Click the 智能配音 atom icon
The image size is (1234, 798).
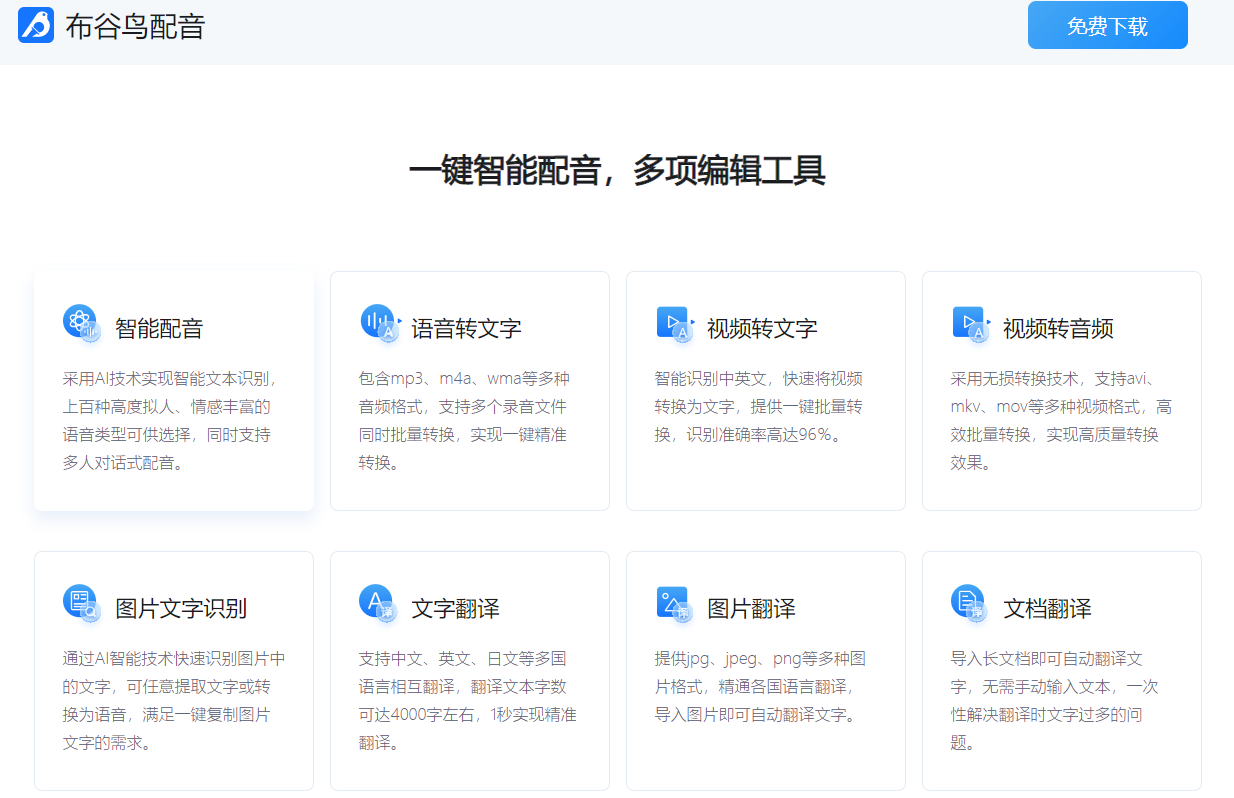[x=82, y=324]
